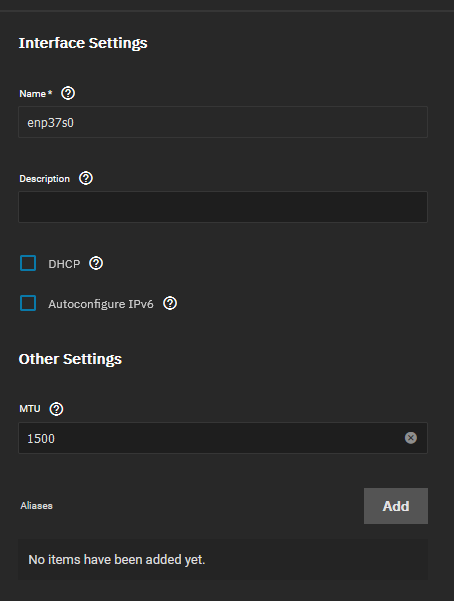
Task: Click the MTU field label
Action: pos(30,409)
